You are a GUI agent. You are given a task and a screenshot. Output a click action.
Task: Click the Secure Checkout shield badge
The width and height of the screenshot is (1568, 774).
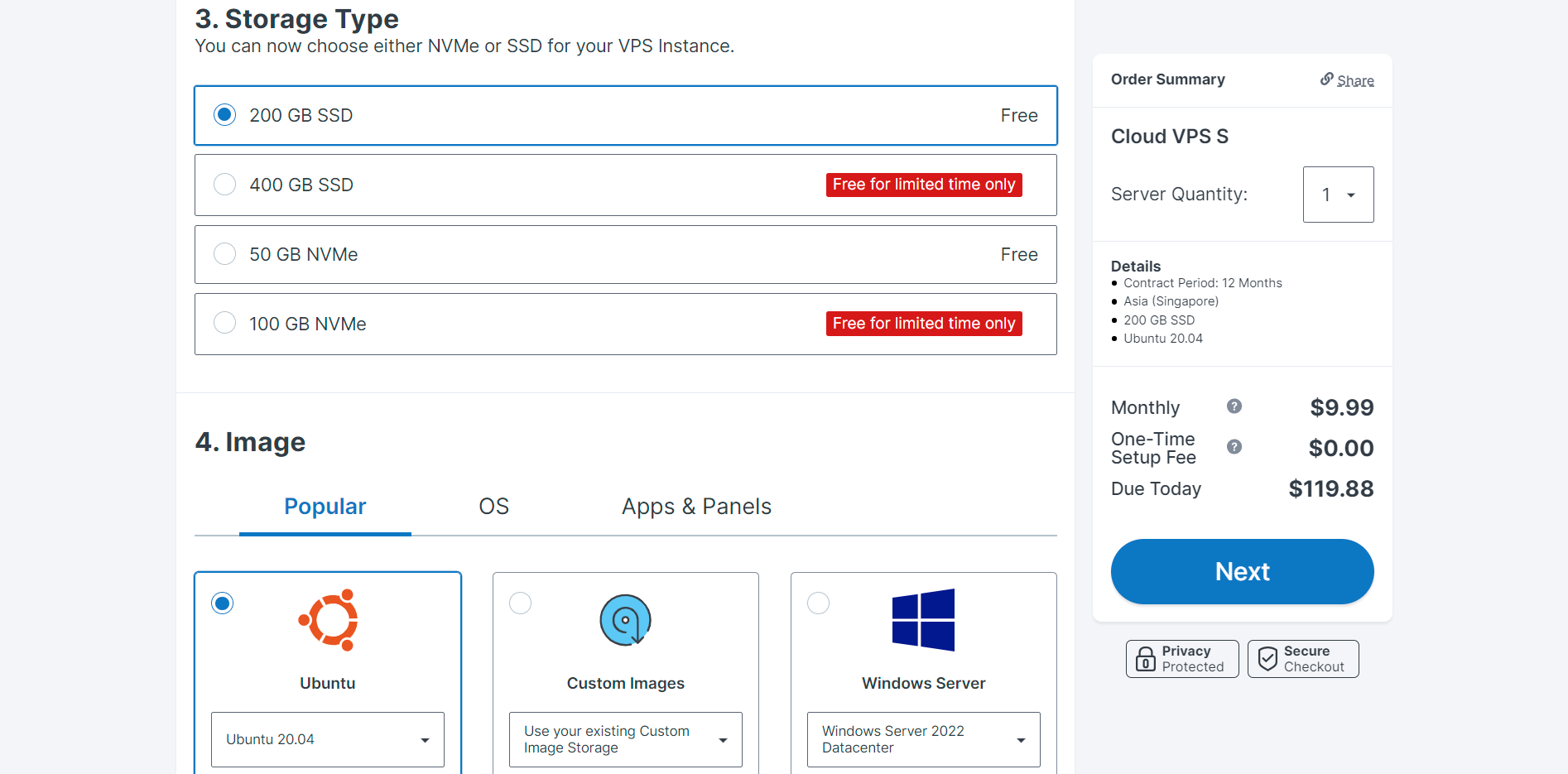click(x=1302, y=659)
